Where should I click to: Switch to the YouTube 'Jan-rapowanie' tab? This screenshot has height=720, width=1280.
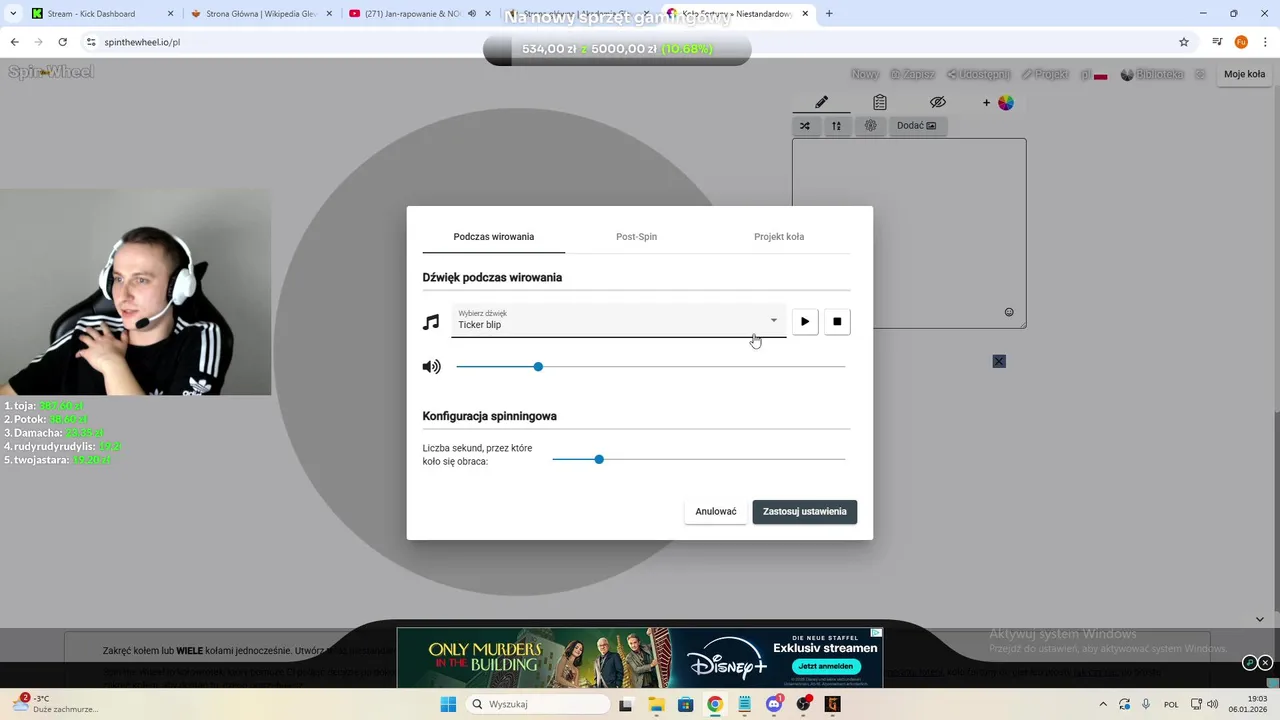(x=418, y=14)
